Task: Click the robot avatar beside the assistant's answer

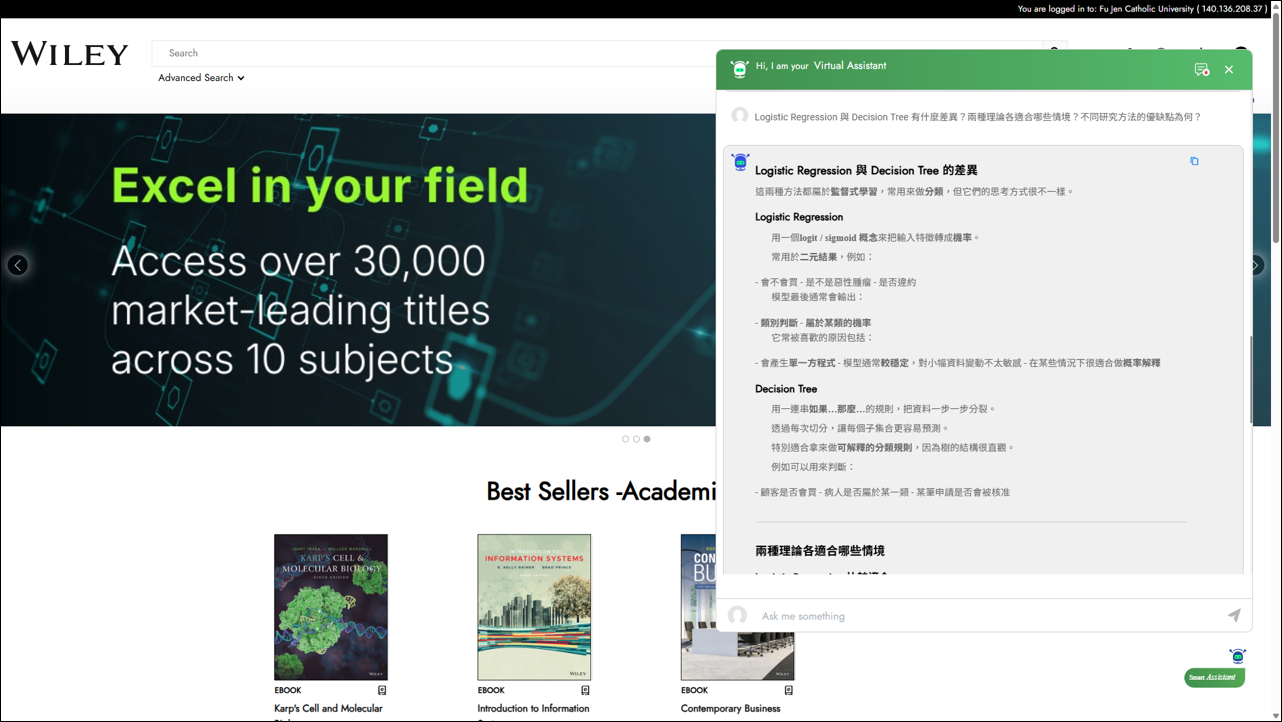Action: 740,162
